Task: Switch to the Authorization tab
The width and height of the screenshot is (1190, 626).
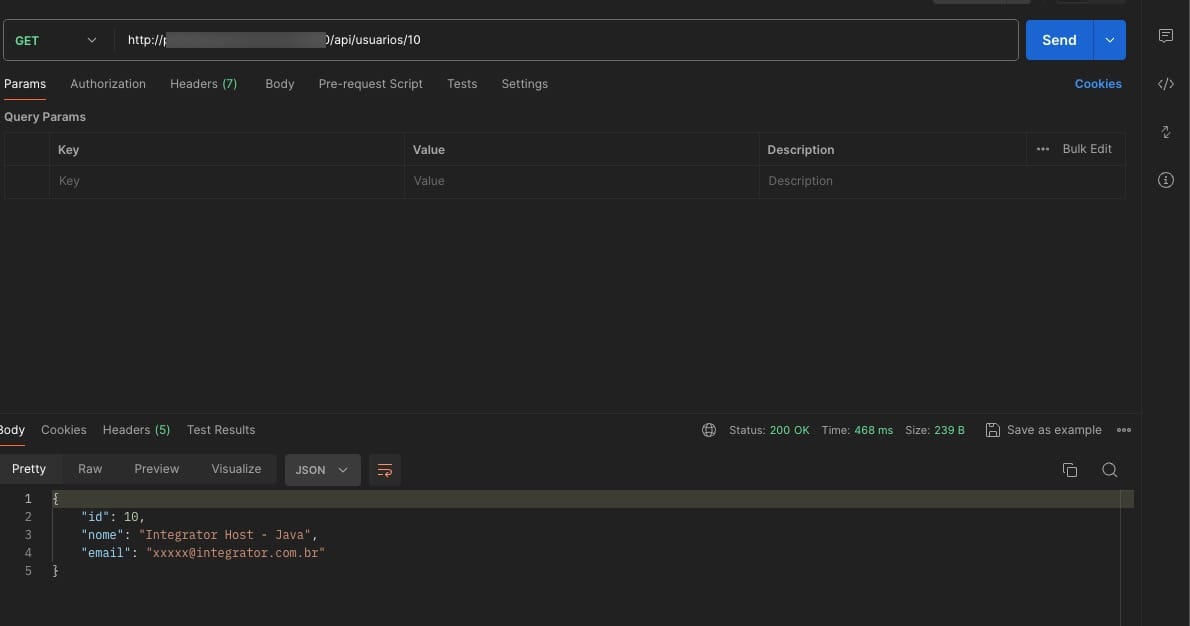Action: click(108, 84)
